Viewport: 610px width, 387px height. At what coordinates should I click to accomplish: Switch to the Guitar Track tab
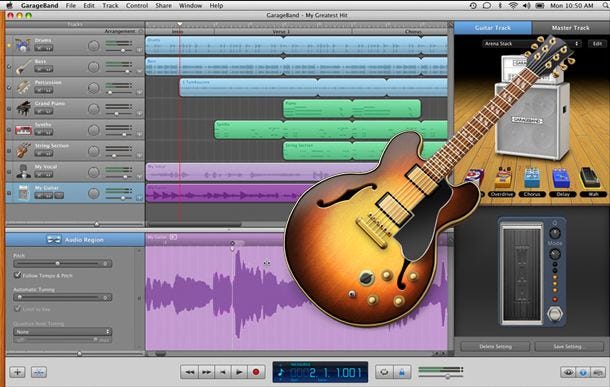pyautogui.click(x=493, y=28)
